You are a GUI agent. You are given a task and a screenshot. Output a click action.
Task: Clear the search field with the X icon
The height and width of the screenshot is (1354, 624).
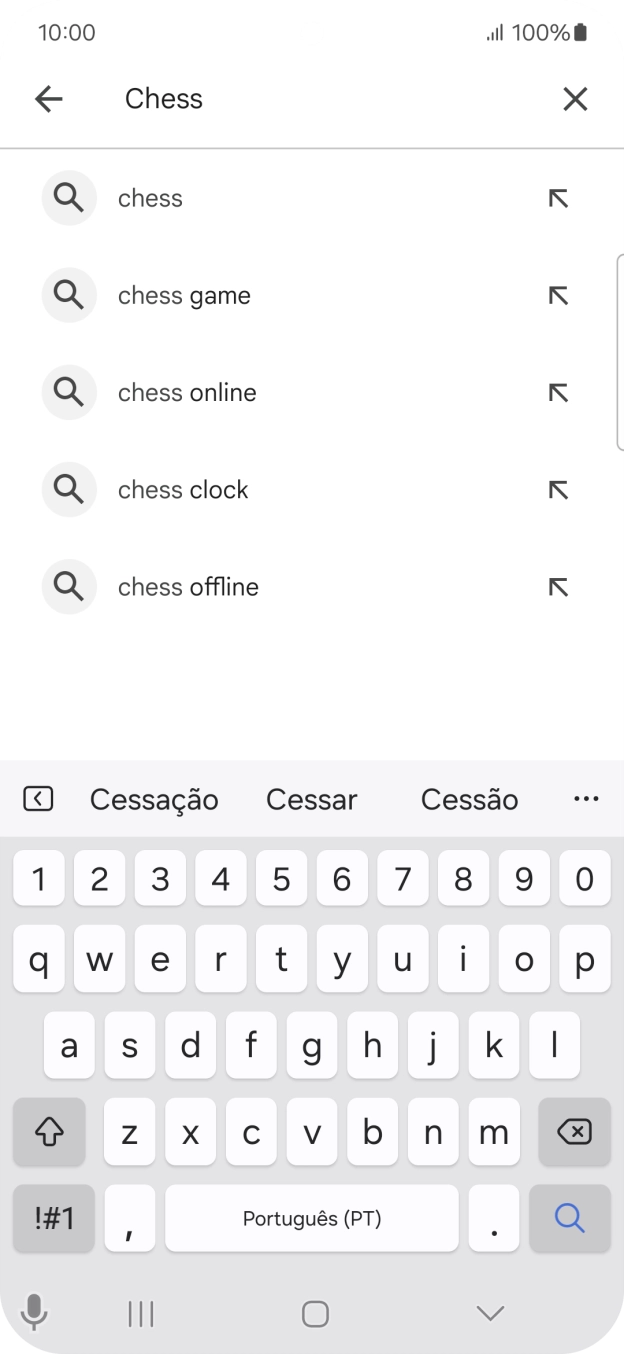(576, 98)
